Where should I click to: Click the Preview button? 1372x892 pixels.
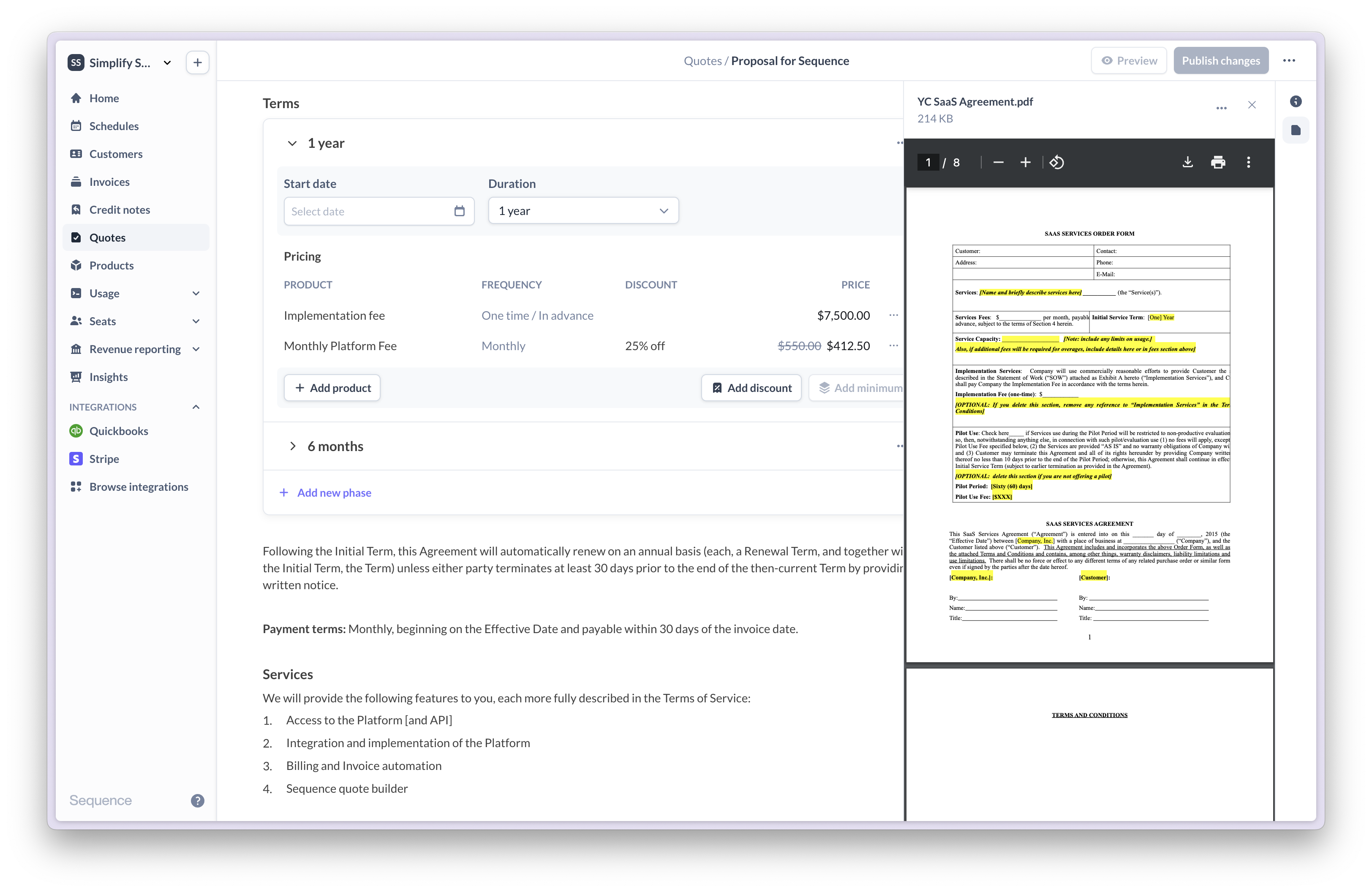pyautogui.click(x=1128, y=60)
